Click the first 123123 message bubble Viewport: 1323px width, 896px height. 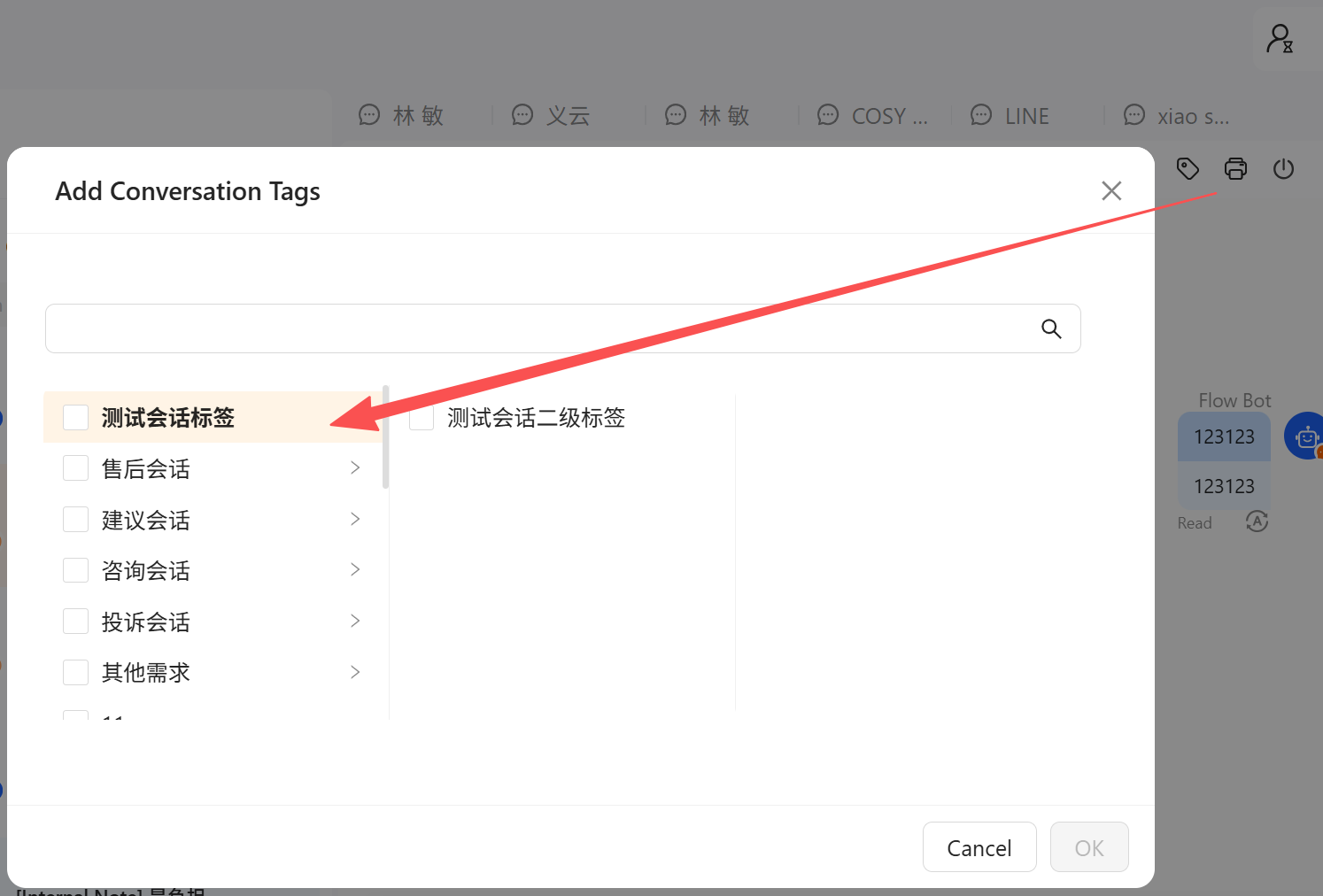(1224, 436)
